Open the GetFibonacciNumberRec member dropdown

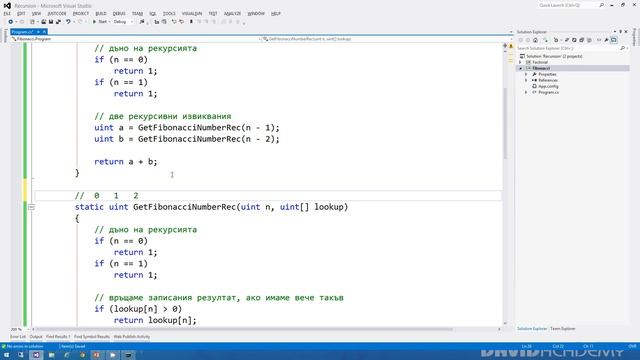387,39
